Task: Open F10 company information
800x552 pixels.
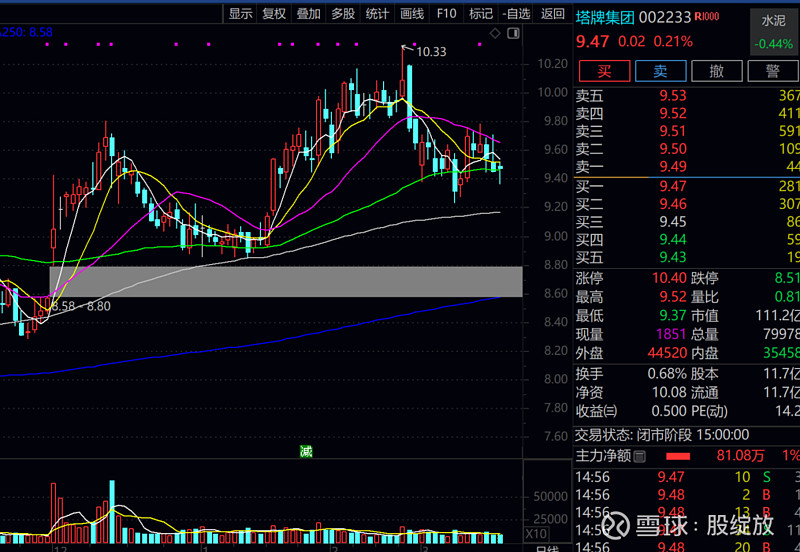Action: point(447,13)
